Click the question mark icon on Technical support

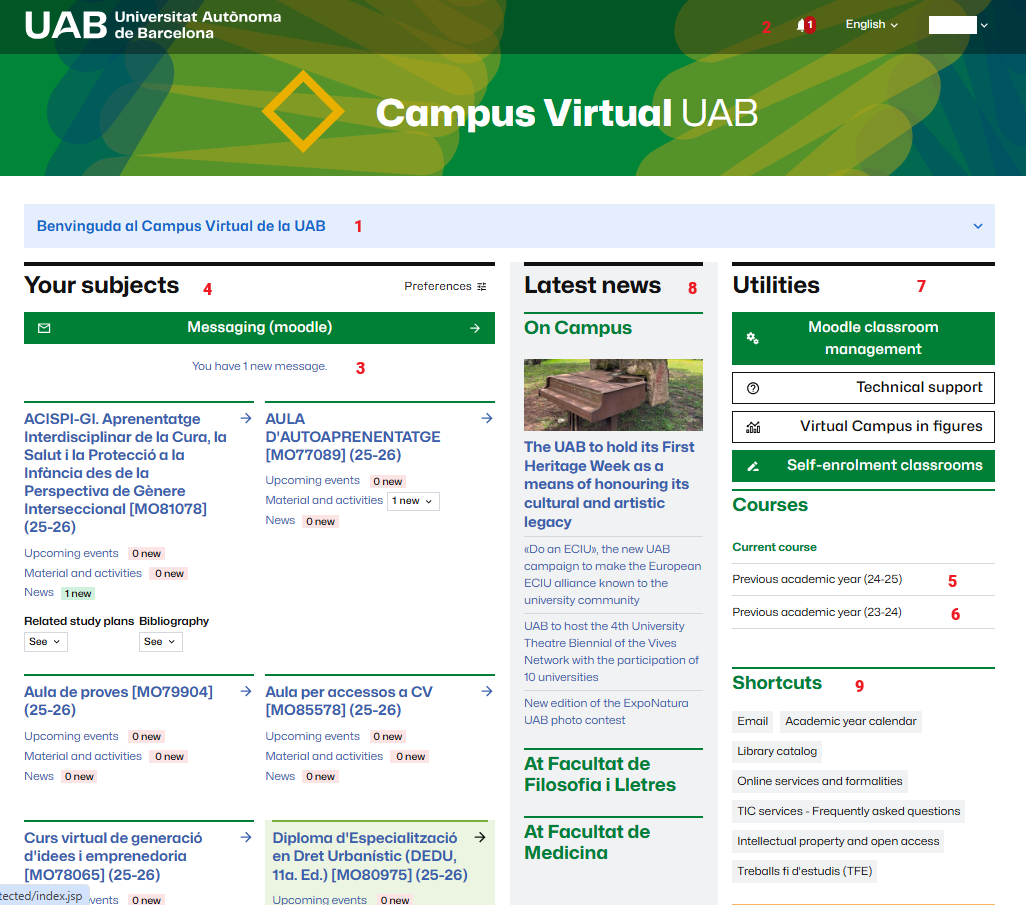pos(753,388)
